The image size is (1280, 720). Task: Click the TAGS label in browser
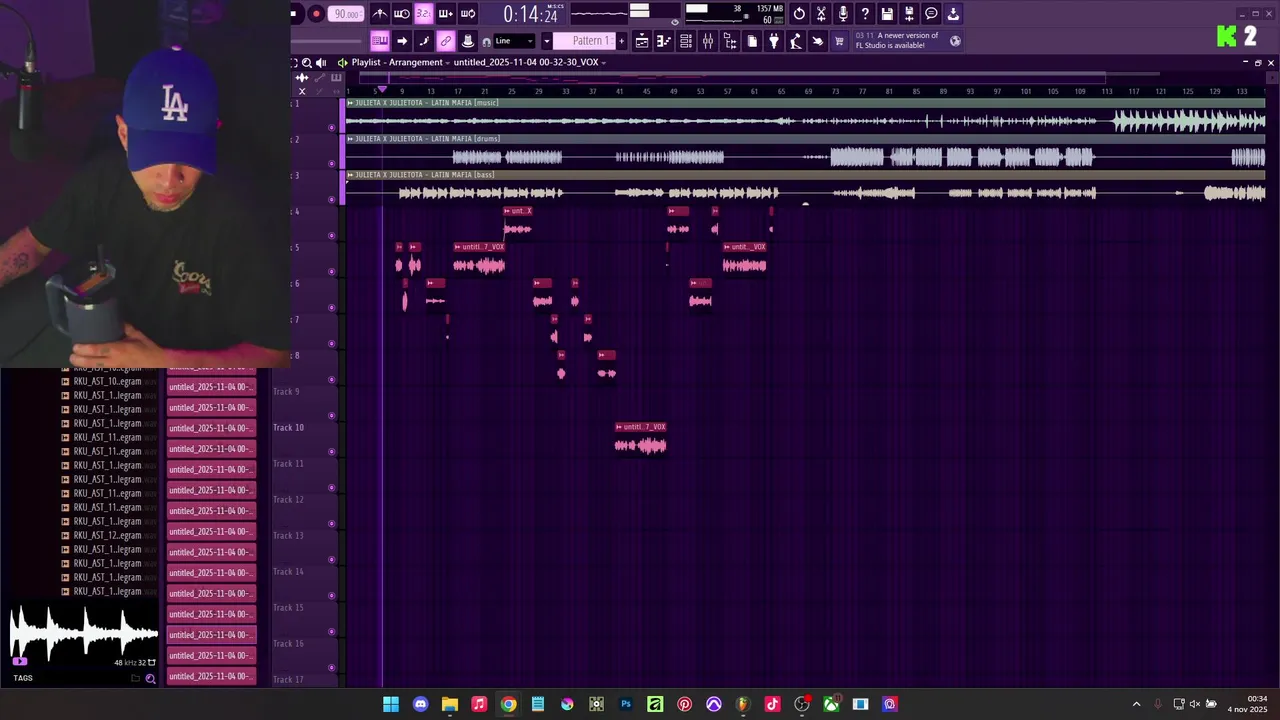tap(23, 678)
